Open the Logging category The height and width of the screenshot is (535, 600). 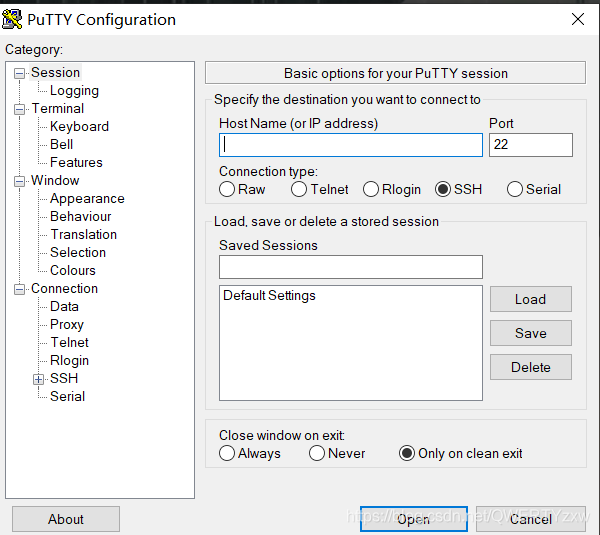(x=74, y=90)
